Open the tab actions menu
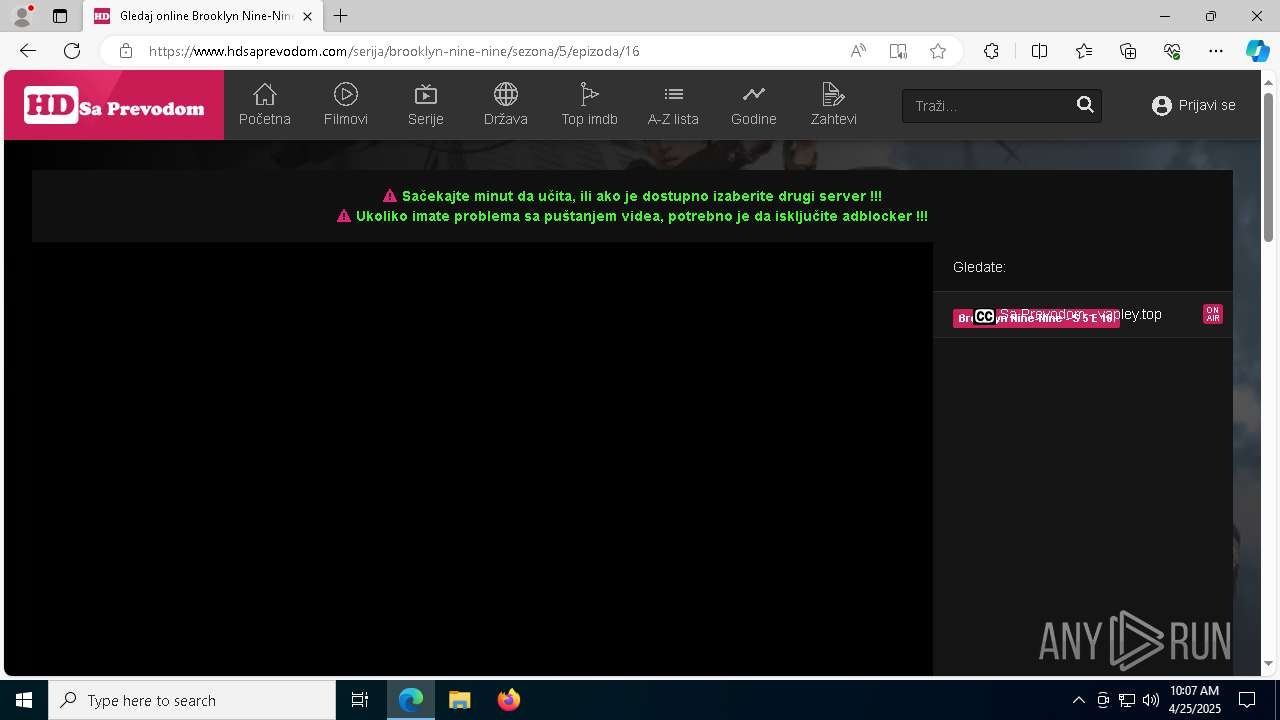1280x720 pixels. [60, 16]
